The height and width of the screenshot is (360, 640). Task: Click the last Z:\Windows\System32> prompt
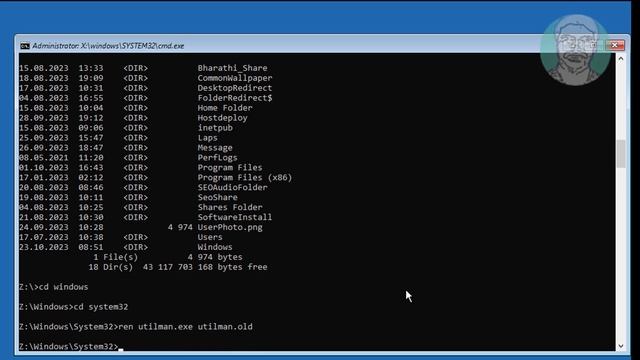pyautogui.click(x=69, y=347)
